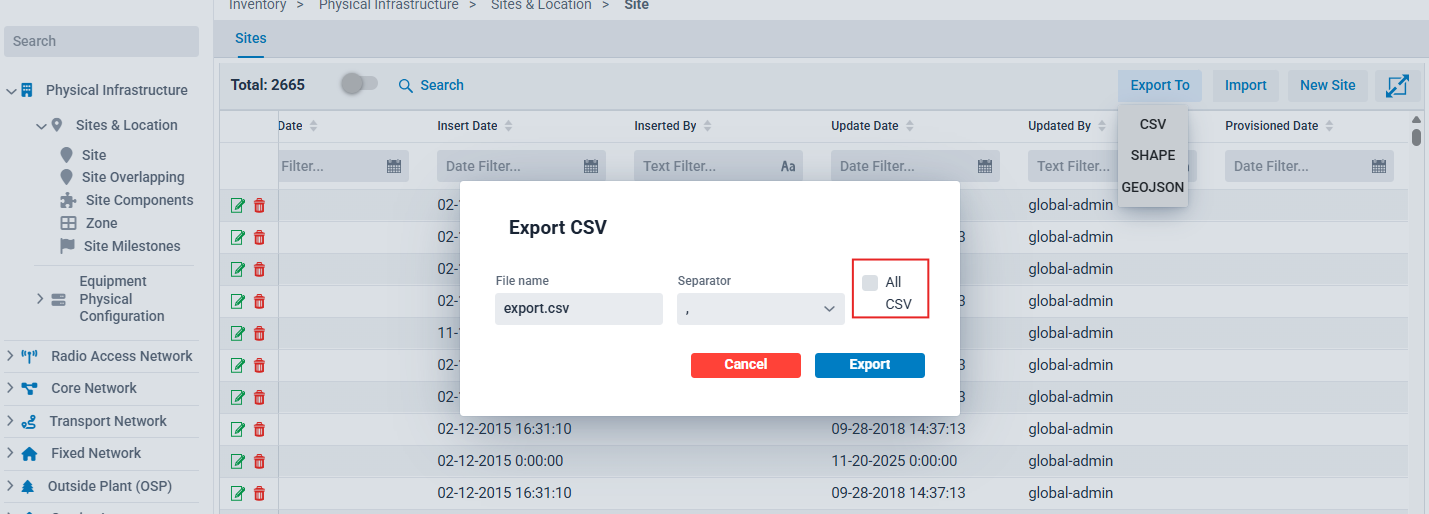Choose GEOJSON export option
Screen dimensions: 1429x514
1152,187
